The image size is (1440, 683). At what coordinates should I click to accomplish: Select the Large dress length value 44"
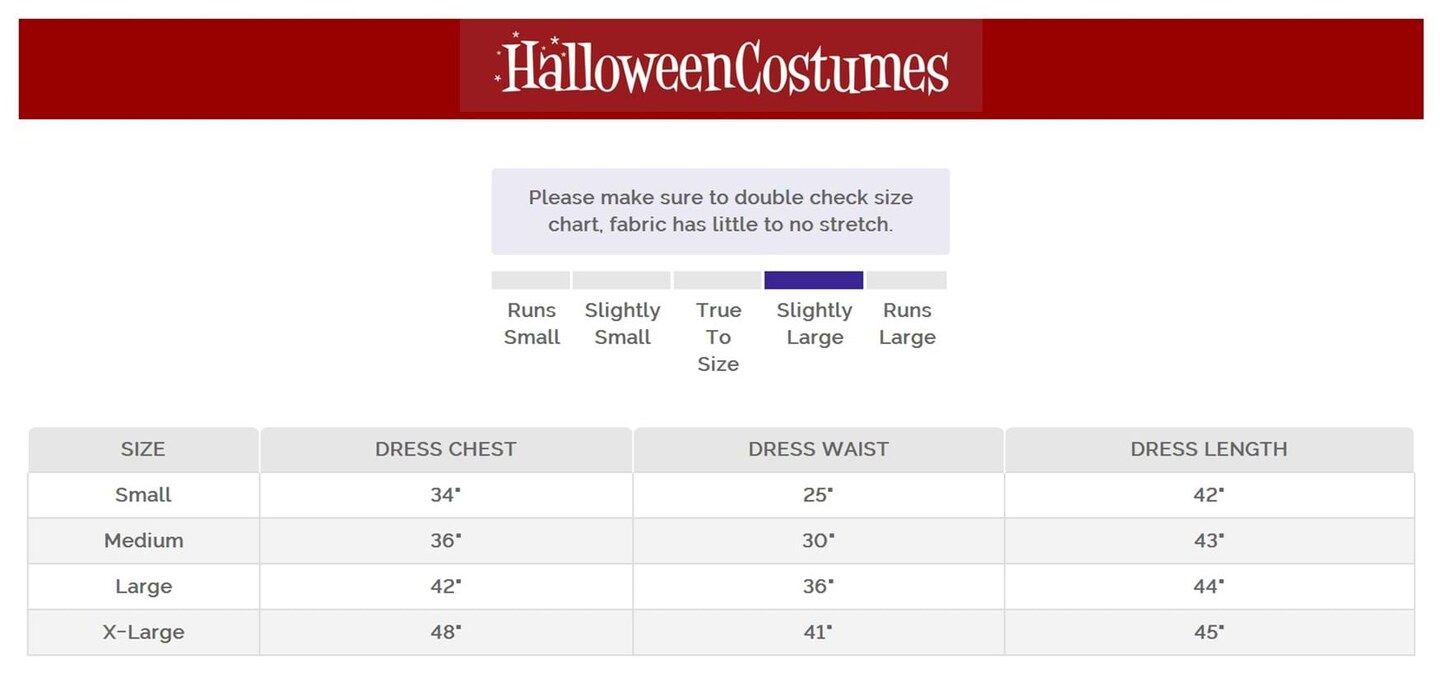coord(1209,587)
